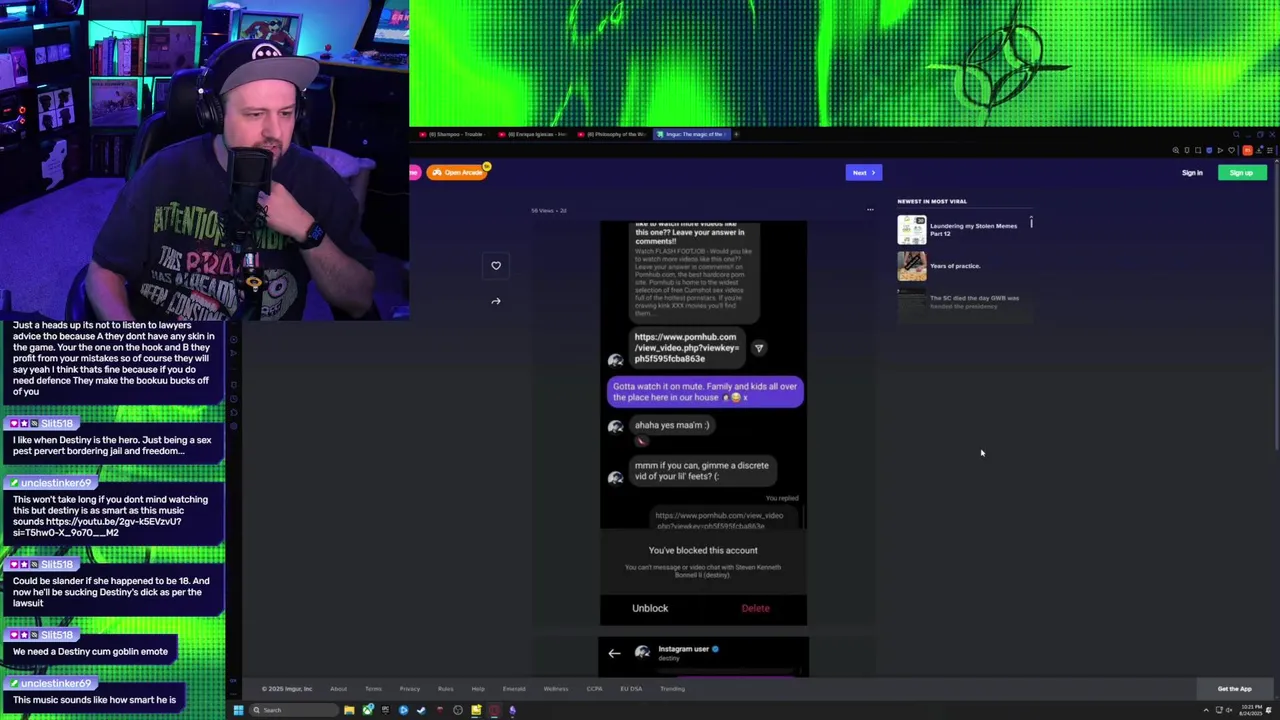Screen dimensions: 1280x720
Task: Open the taskbar clock and date
Action: (x=1251, y=710)
